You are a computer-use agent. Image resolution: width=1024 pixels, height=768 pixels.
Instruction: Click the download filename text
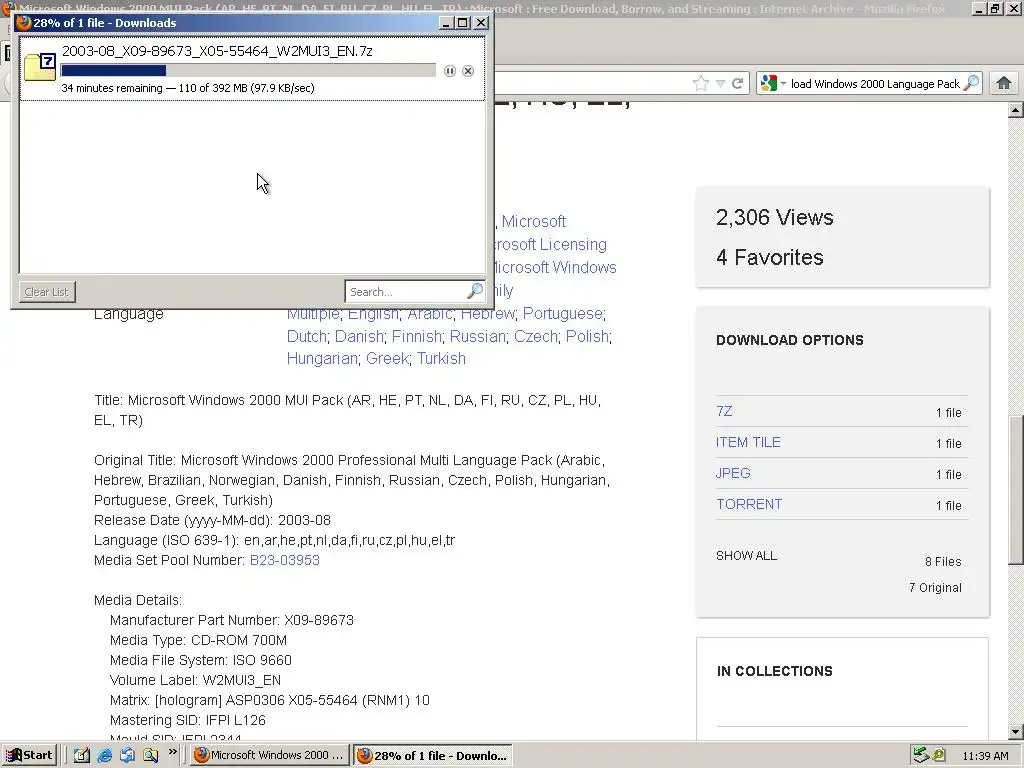coord(217,51)
